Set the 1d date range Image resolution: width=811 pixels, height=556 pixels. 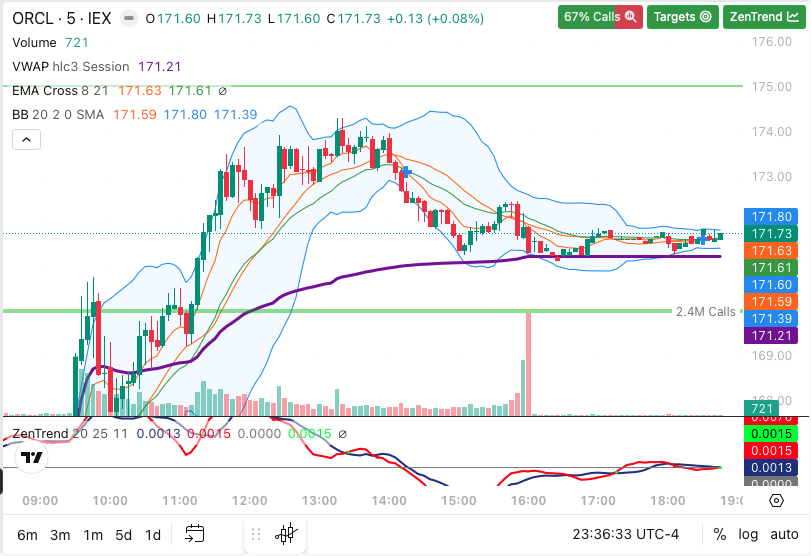click(153, 535)
